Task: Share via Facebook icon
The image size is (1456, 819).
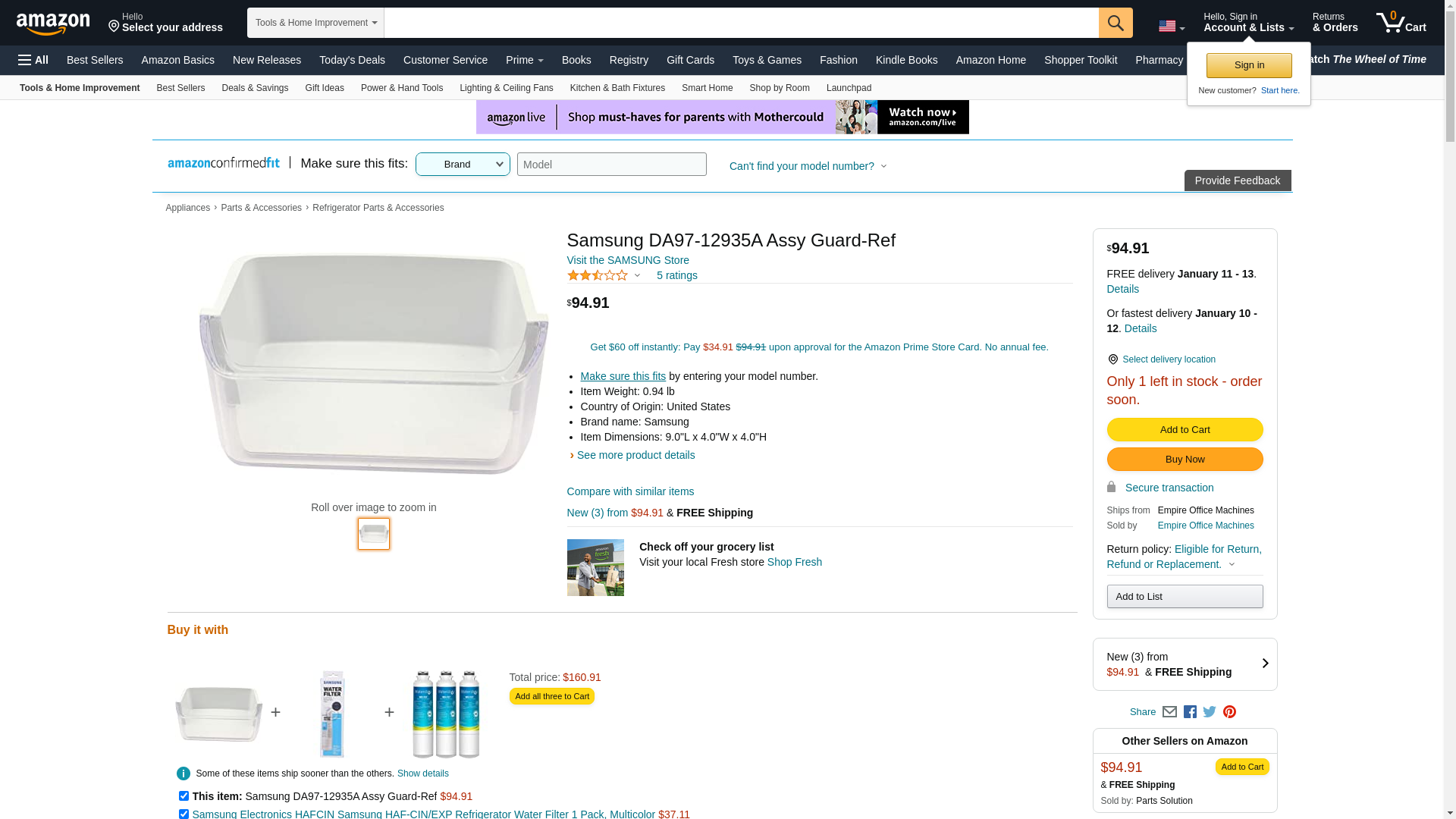Action: [1190, 712]
